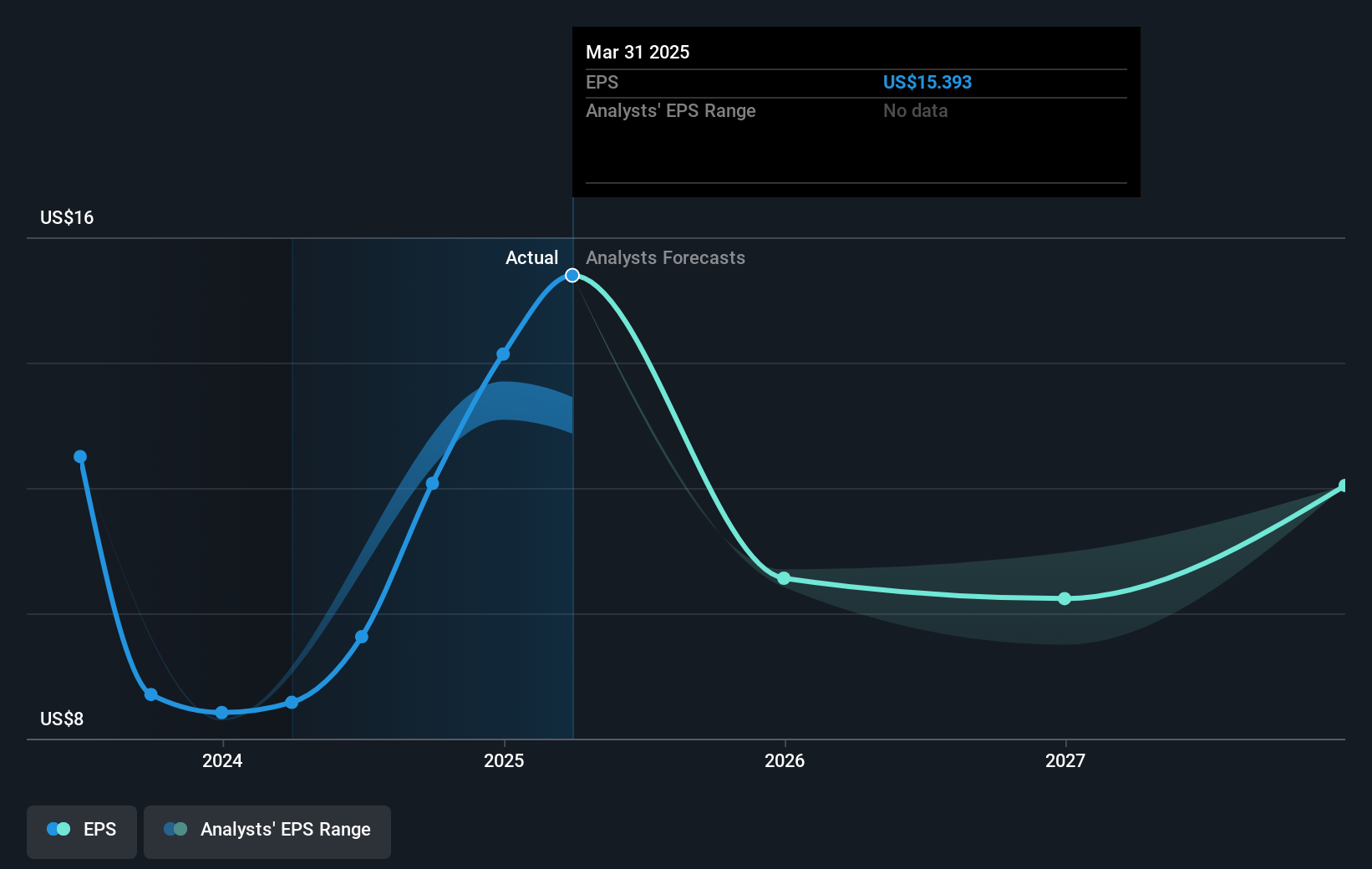Click the 'Mar 31 2025' tooltip date
Viewport: 1372px width, 869px height.
[x=638, y=52]
